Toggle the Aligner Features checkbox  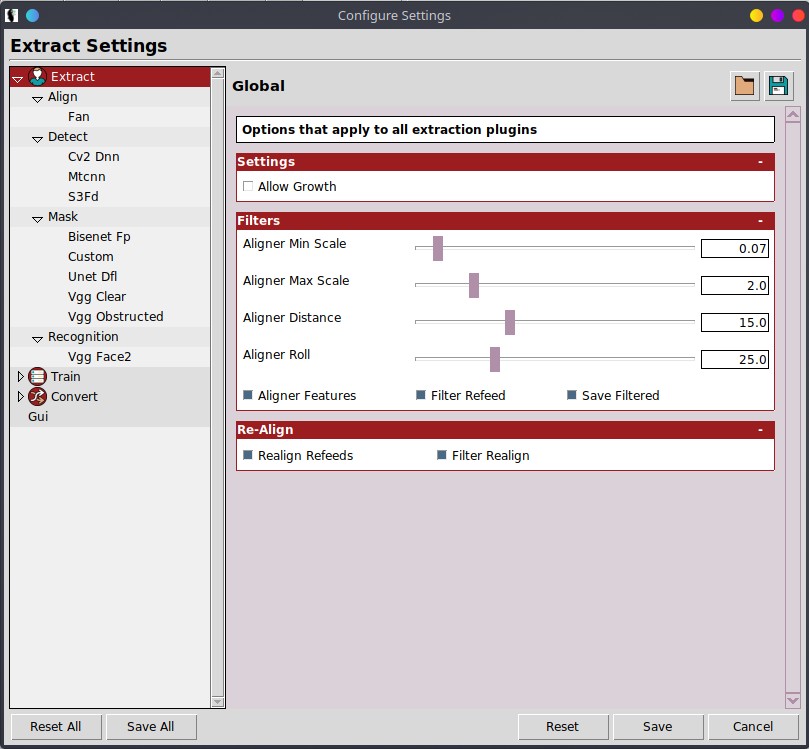(x=248, y=395)
